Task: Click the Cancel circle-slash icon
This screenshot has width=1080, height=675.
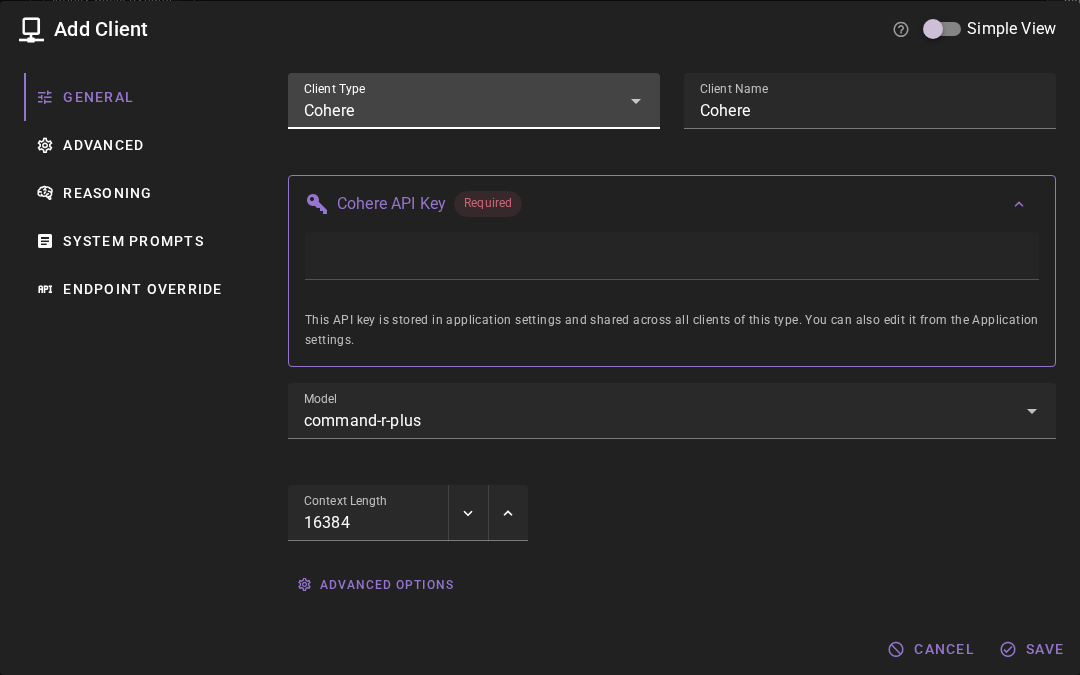Action: click(895, 650)
